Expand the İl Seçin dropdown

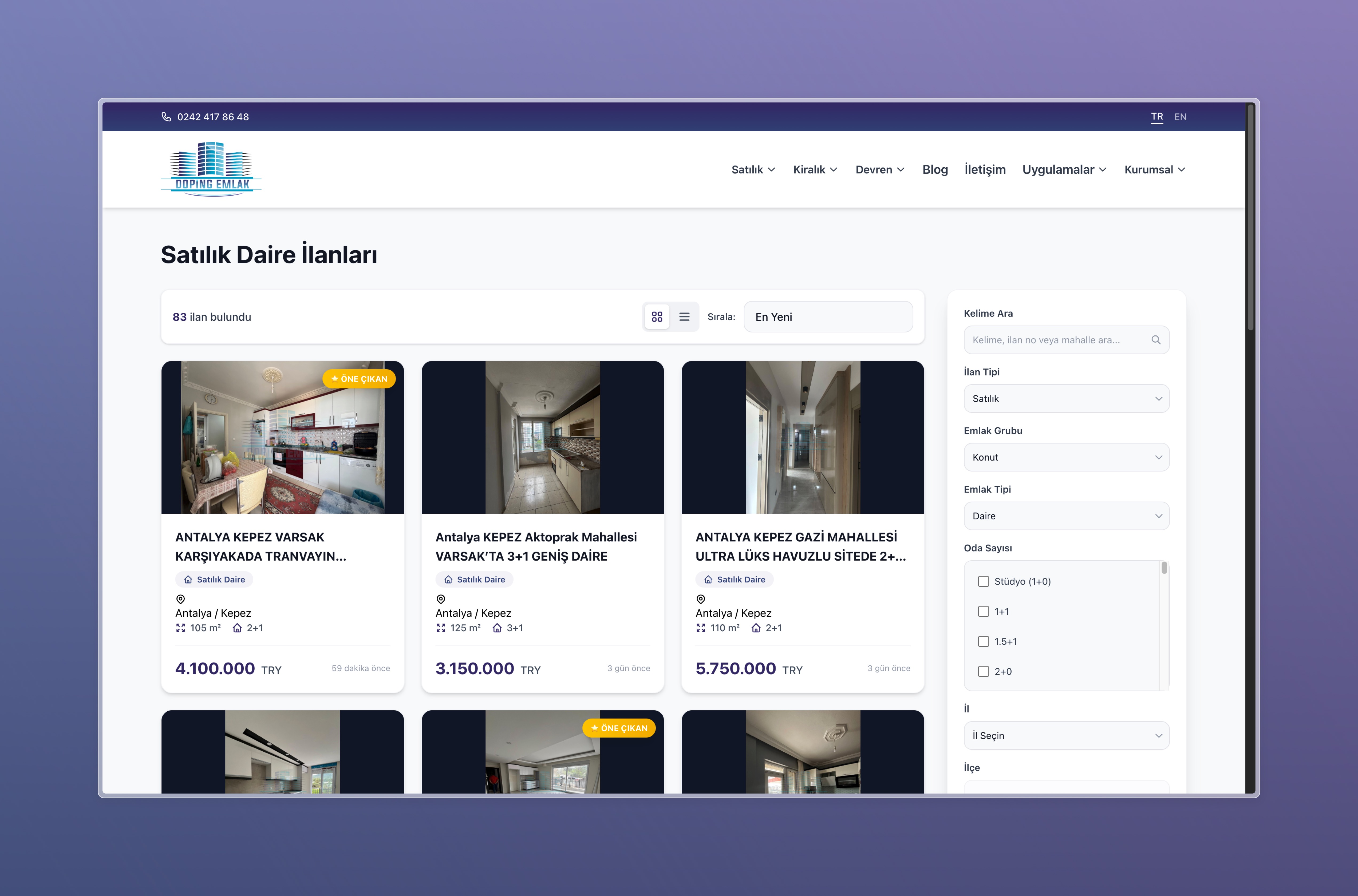pyautogui.click(x=1066, y=735)
